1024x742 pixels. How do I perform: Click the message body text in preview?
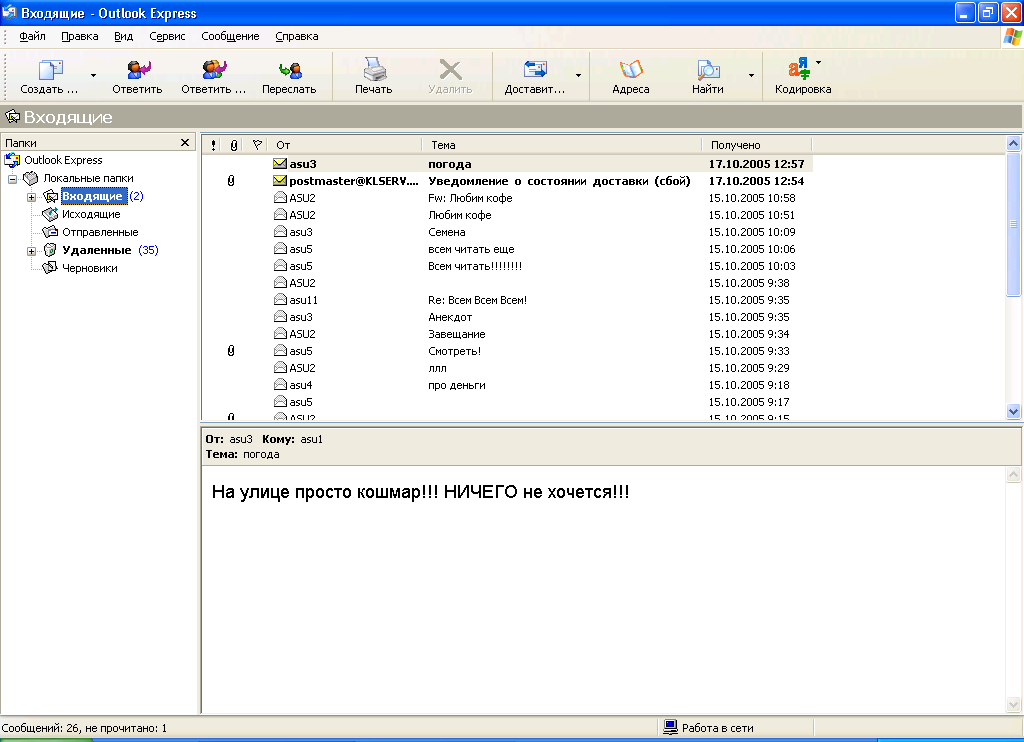coord(421,492)
